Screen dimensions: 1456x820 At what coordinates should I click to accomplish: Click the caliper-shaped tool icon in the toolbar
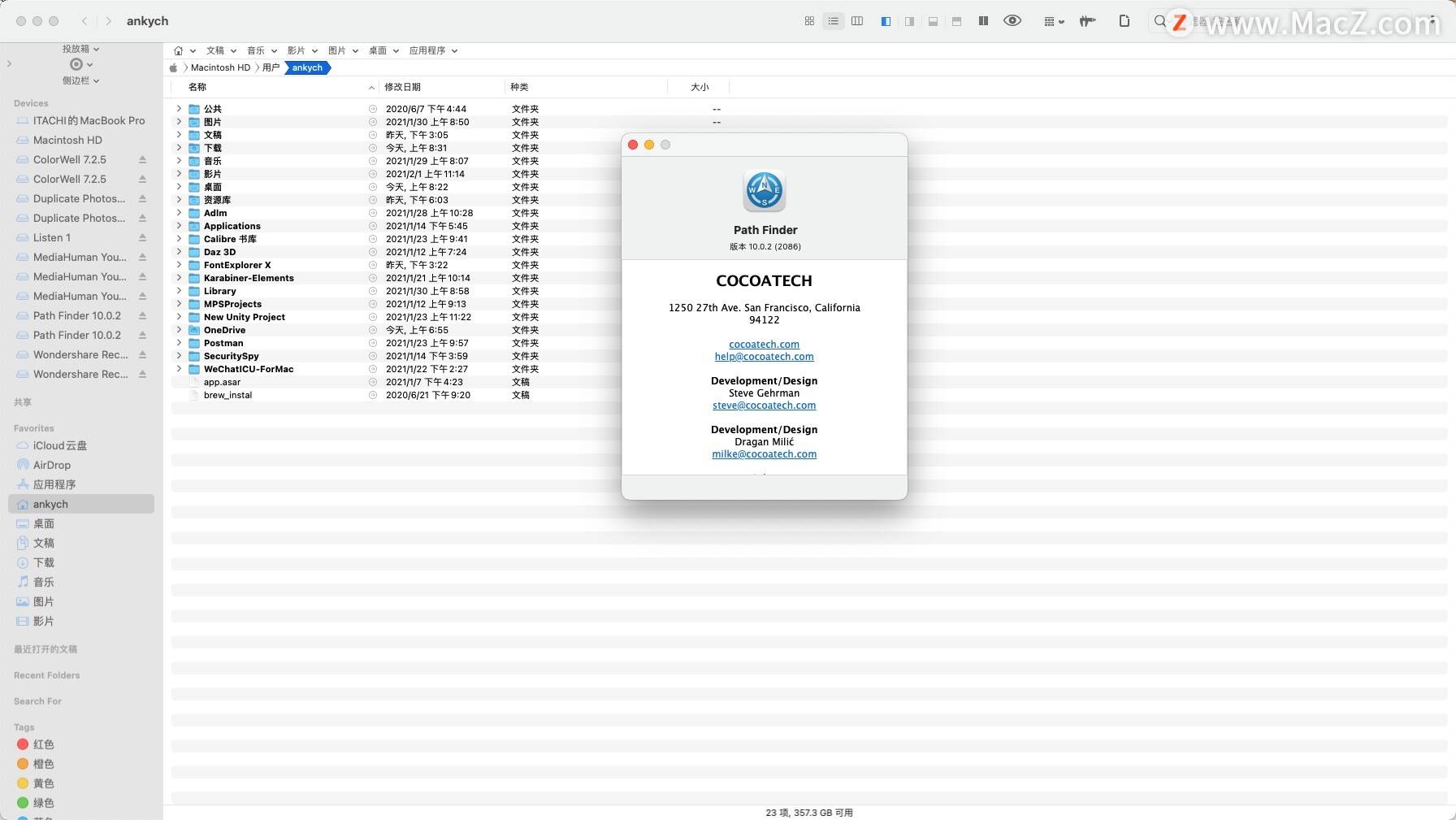coord(1087,21)
